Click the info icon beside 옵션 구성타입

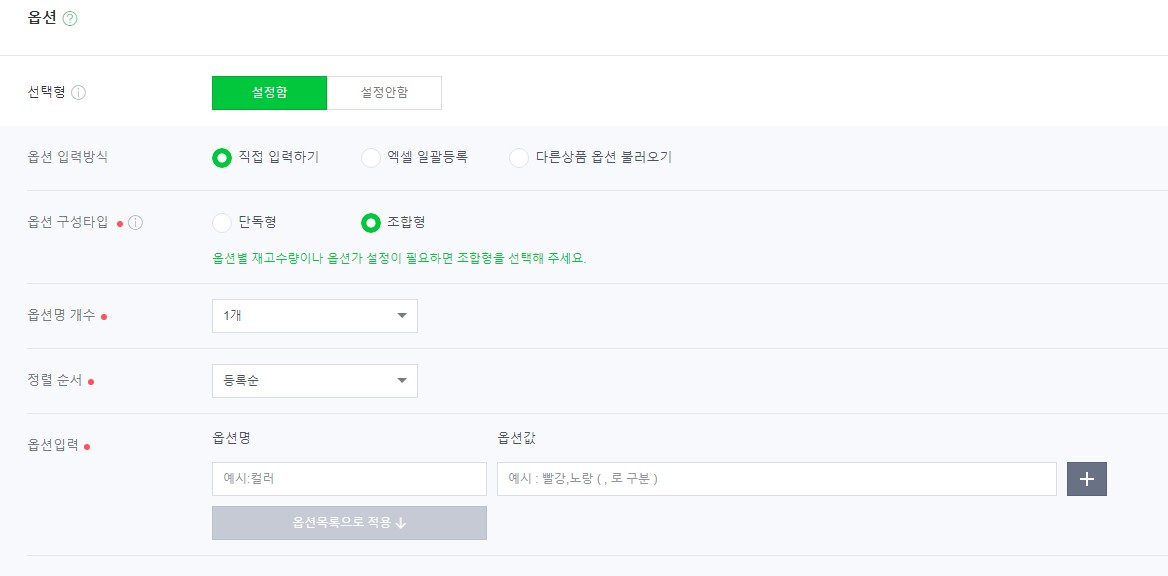coord(135,222)
